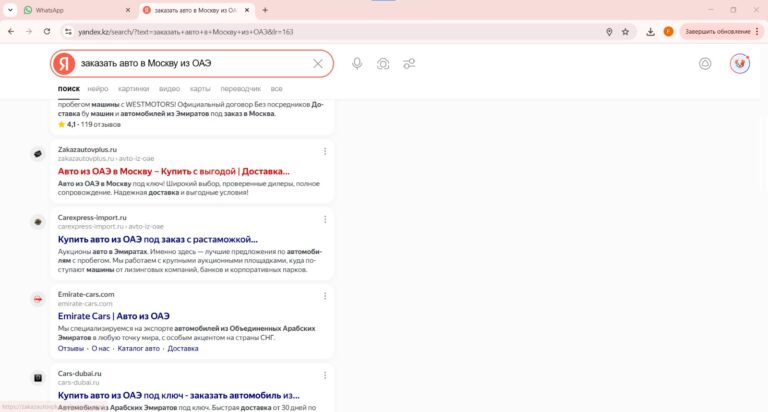This screenshot has width=768, height=412.
Task: Open the downloads icon in toolbar
Action: pos(649,31)
